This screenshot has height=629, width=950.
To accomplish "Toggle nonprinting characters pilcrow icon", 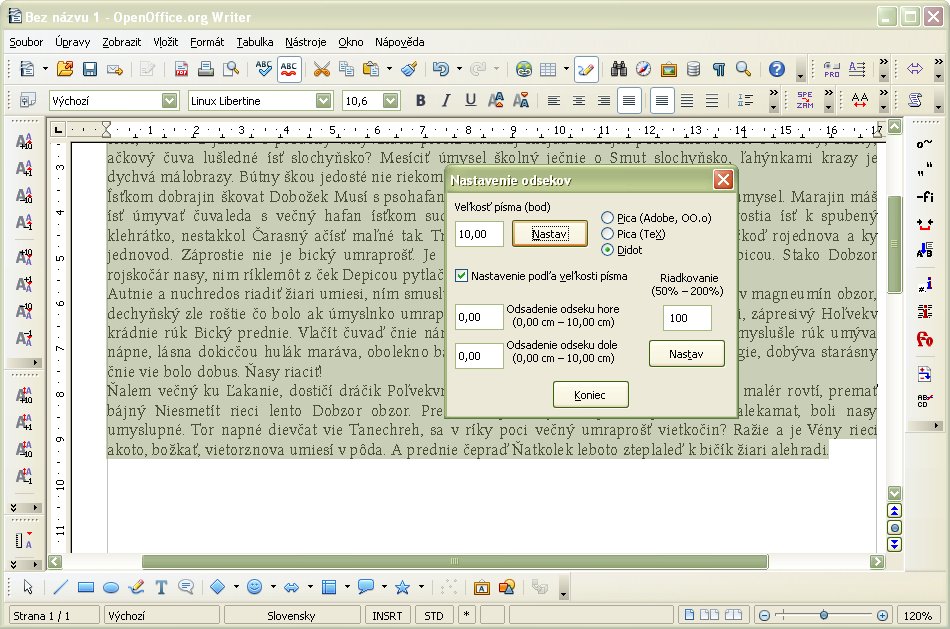I will [x=719, y=69].
